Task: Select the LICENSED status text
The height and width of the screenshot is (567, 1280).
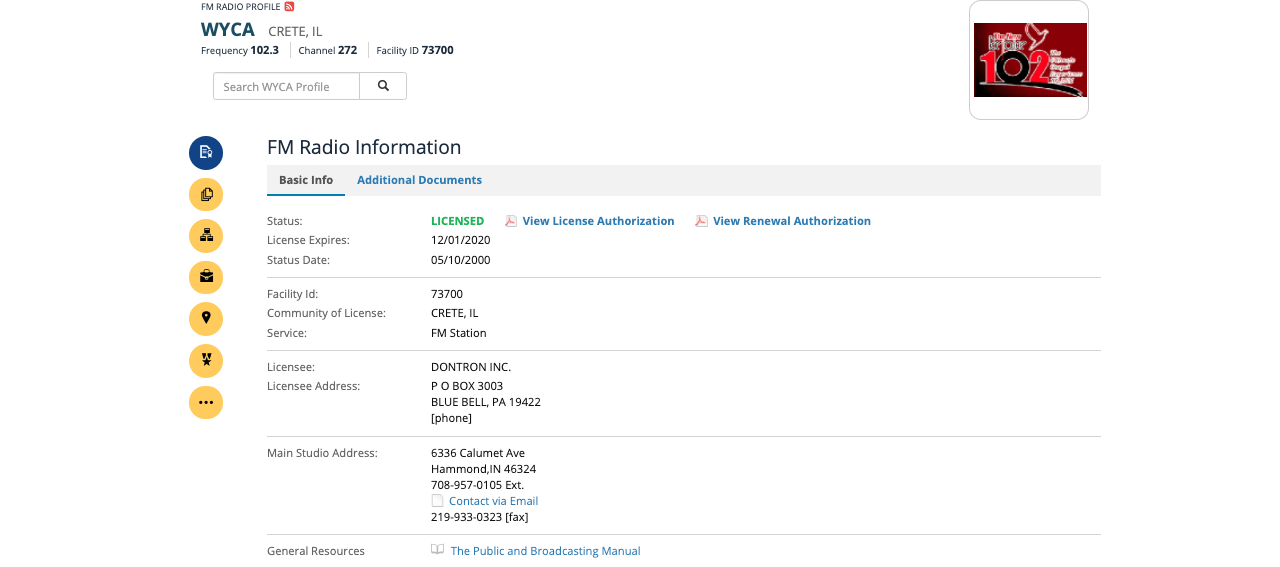Action: click(457, 221)
